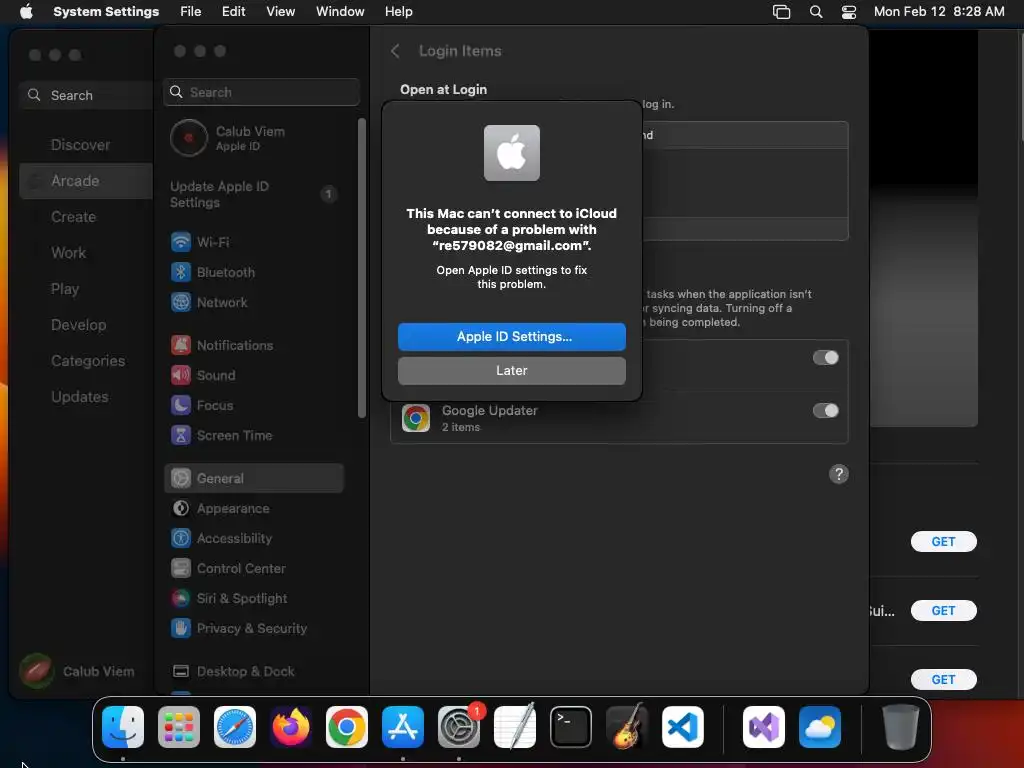1024x768 pixels.
Task: Select the Bluetooth icon in sidebar
Action: pyautogui.click(x=181, y=272)
